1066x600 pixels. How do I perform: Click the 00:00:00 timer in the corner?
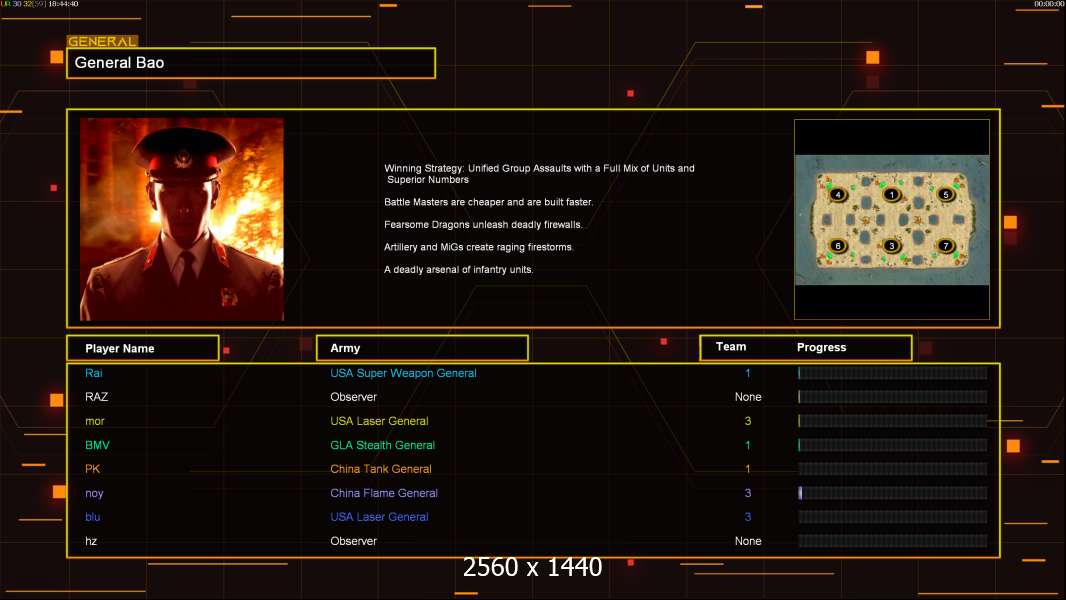[x=1049, y=4]
